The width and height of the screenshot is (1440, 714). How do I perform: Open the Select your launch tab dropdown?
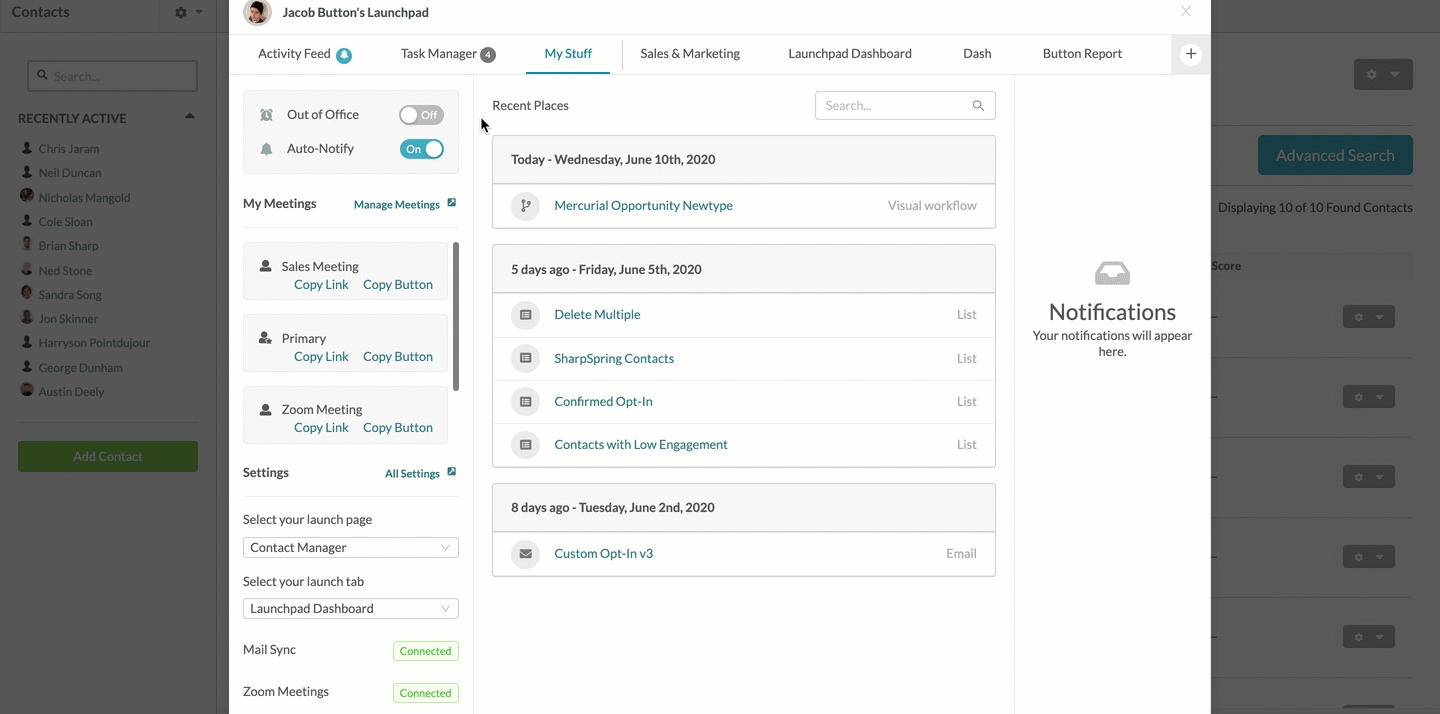tap(351, 609)
